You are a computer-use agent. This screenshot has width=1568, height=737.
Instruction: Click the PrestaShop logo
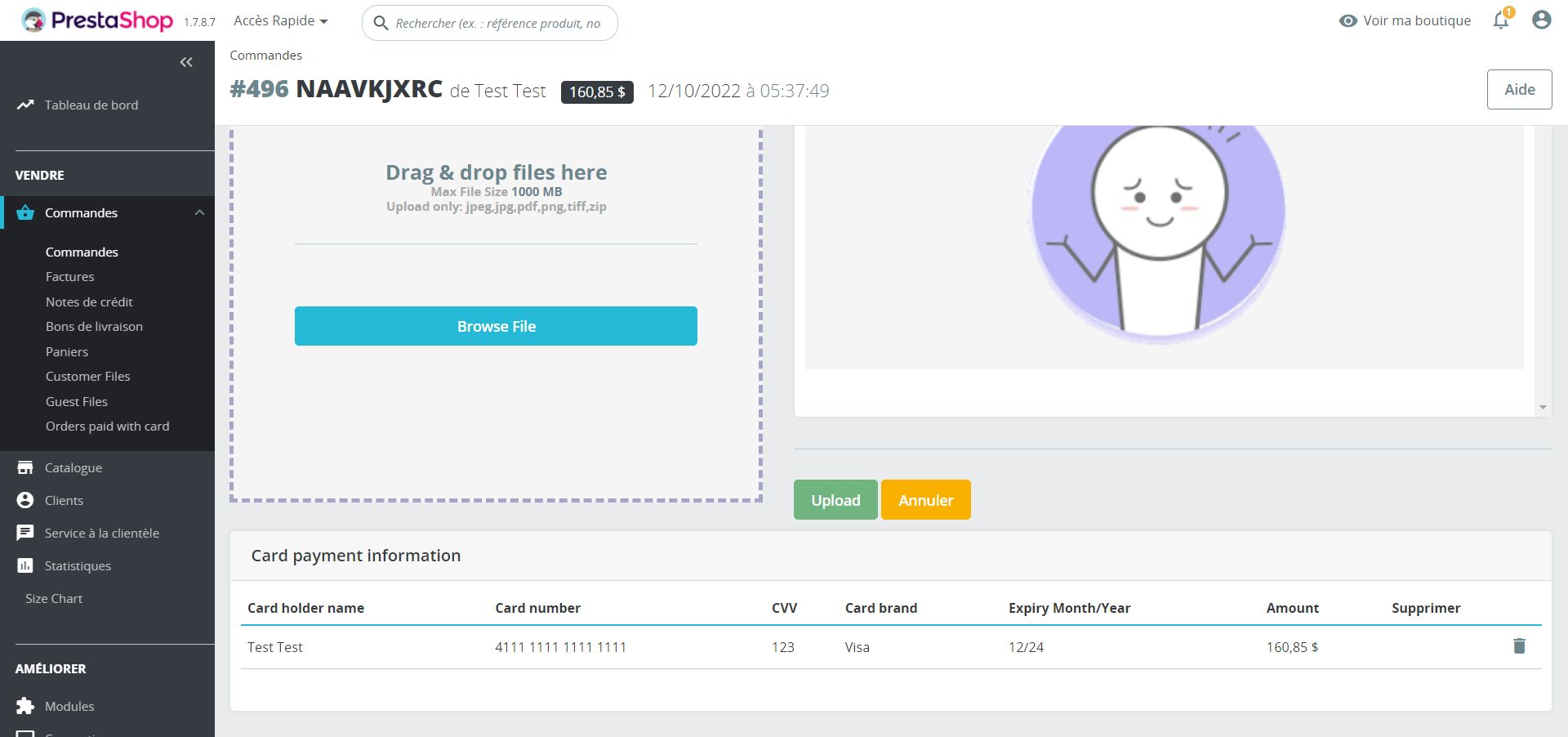[97, 20]
